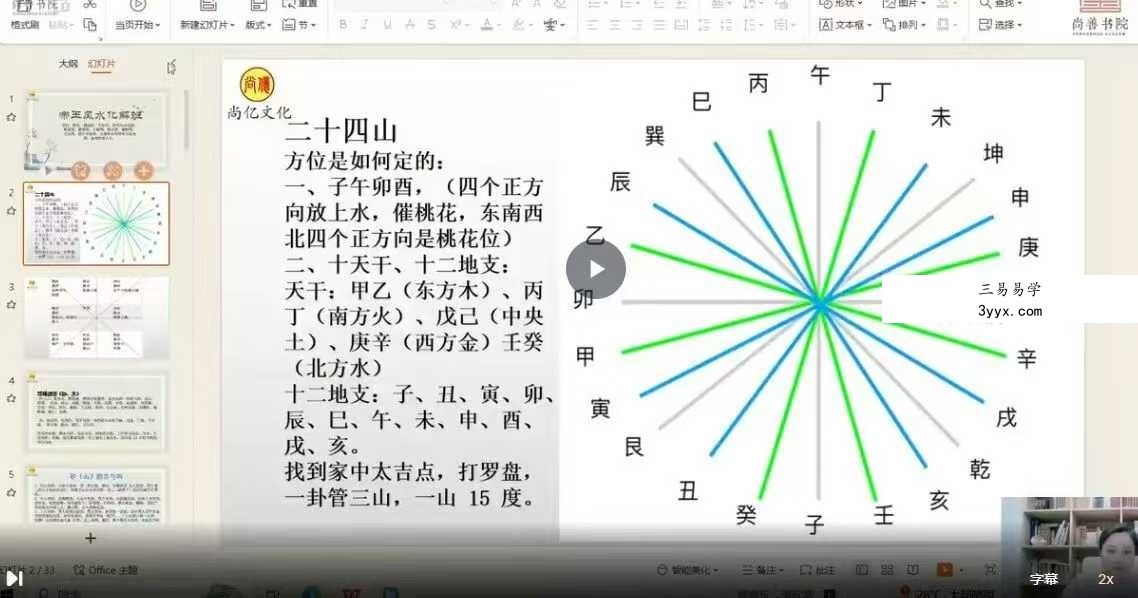Select slide 4 thumbnail
This screenshot has height=598, width=1138.
tap(97, 411)
